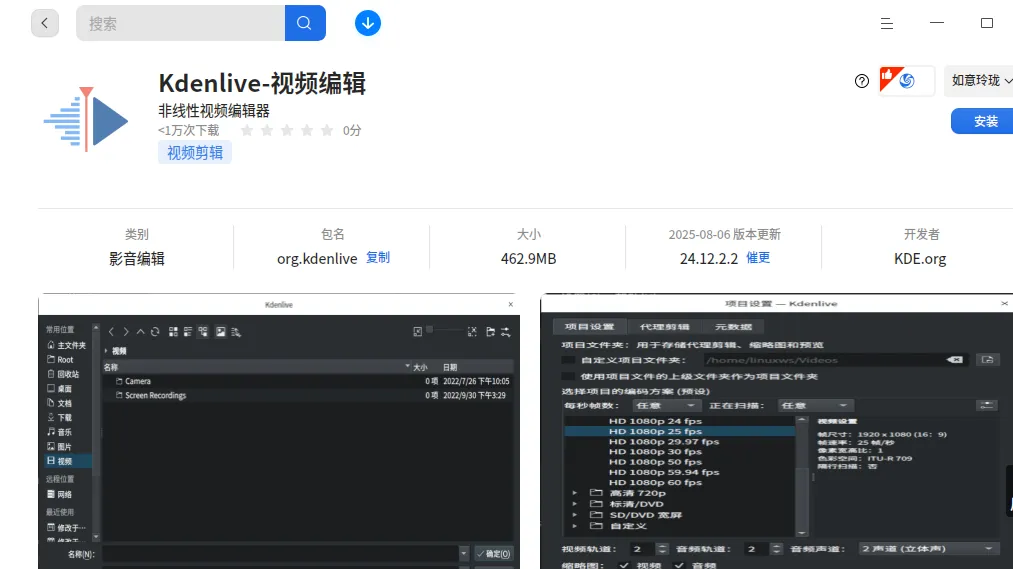Click the 开发者 column label

coord(921,234)
